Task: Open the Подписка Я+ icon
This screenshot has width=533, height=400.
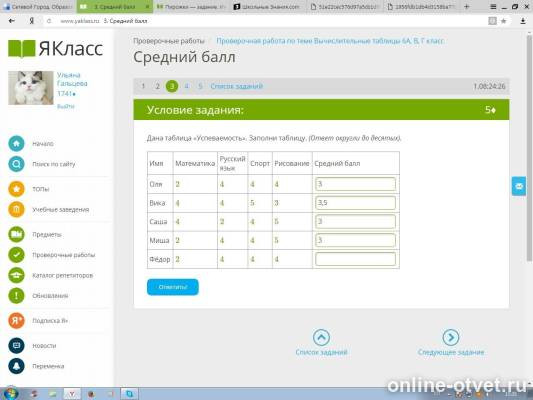Action: click(16, 320)
